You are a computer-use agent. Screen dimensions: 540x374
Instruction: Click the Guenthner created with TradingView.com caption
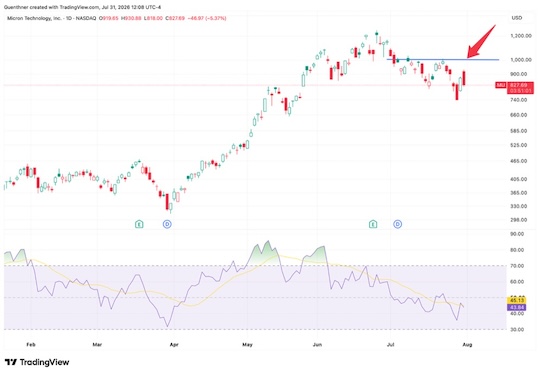point(82,7)
